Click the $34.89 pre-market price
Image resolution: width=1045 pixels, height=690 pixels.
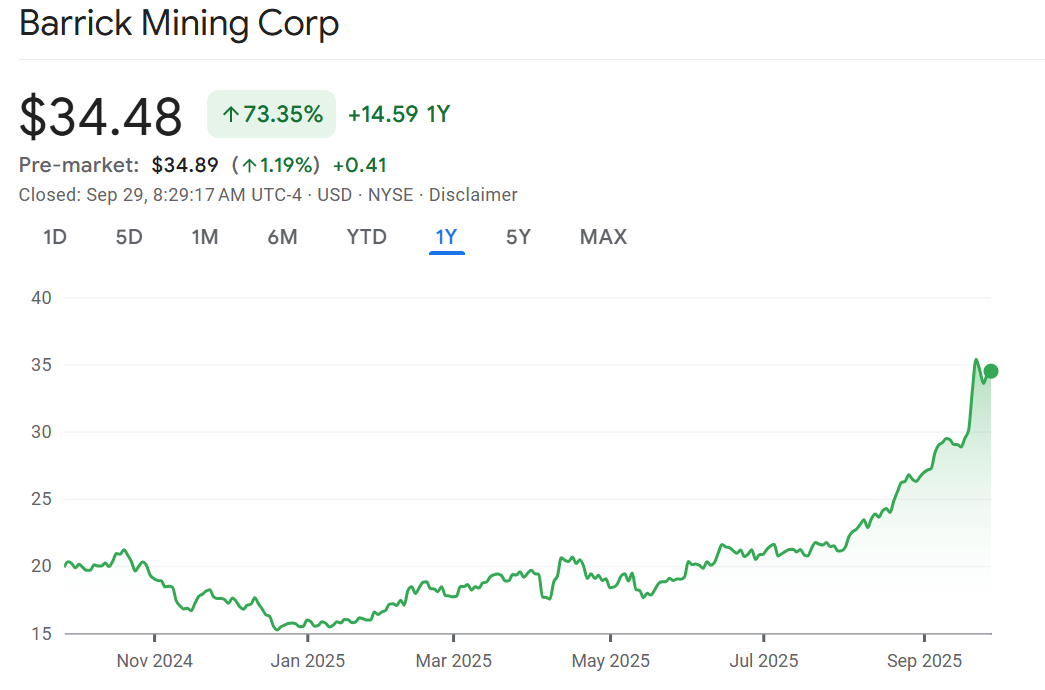(185, 165)
